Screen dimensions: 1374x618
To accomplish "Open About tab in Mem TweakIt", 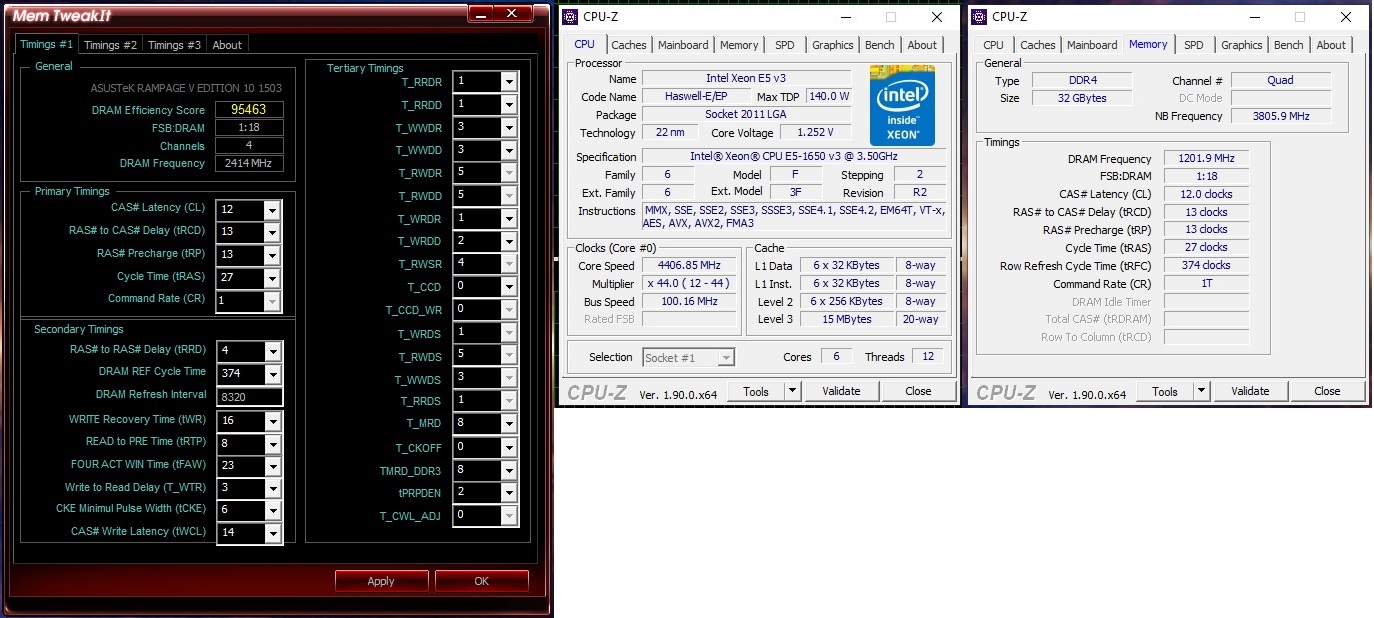I will 227,45.
